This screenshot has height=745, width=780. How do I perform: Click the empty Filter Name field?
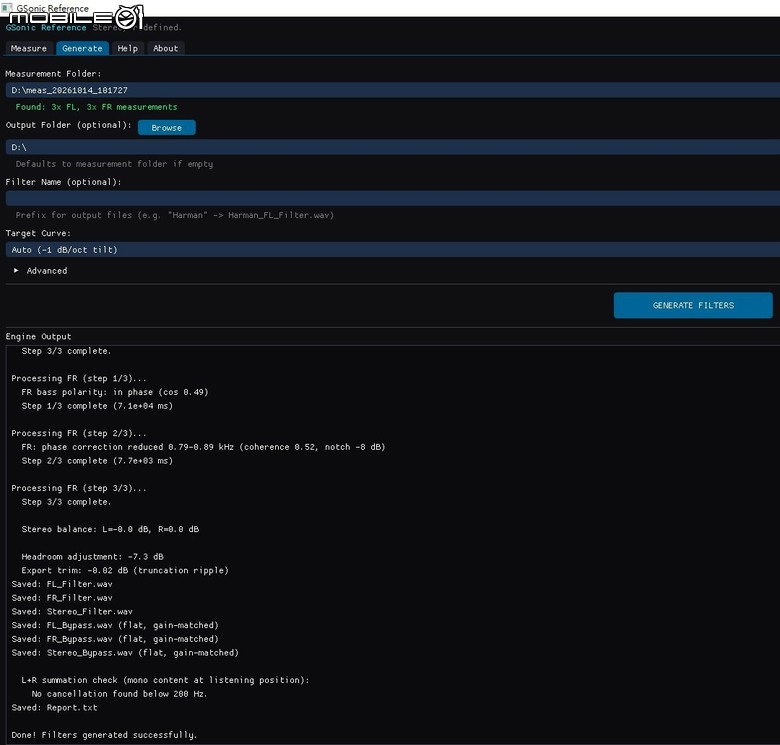(x=392, y=198)
